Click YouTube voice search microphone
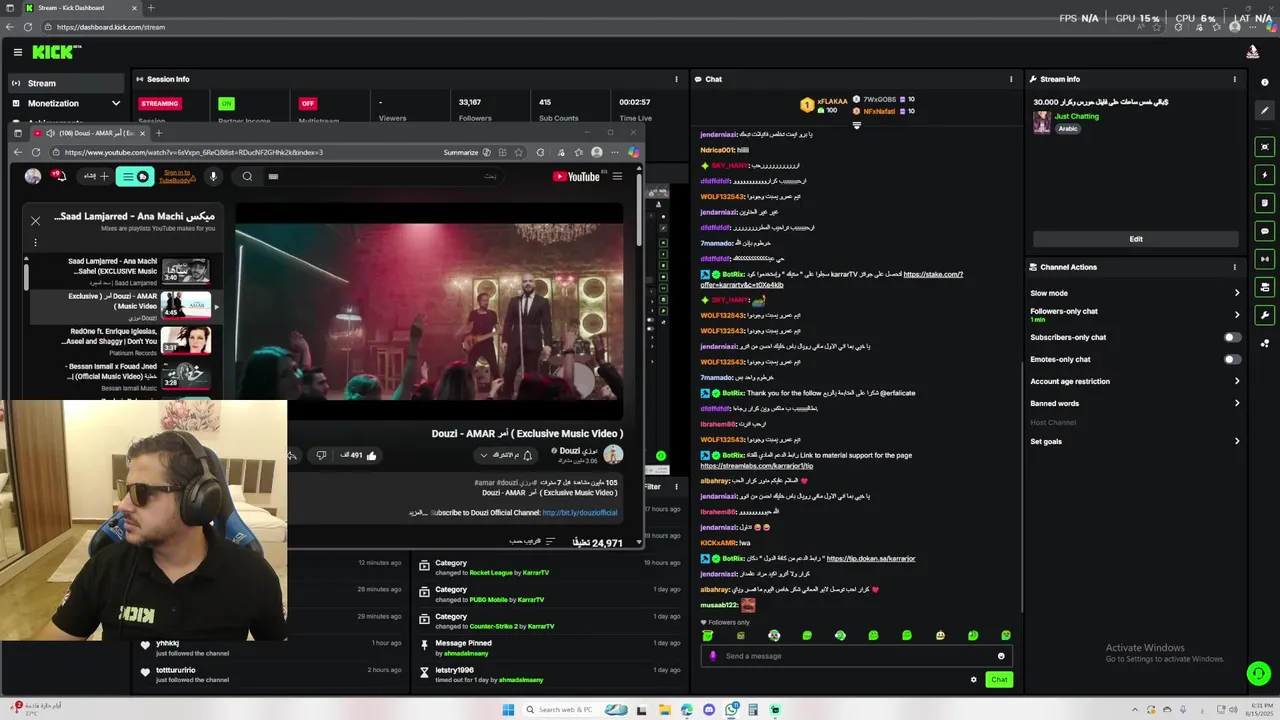1280x720 pixels. click(x=213, y=177)
